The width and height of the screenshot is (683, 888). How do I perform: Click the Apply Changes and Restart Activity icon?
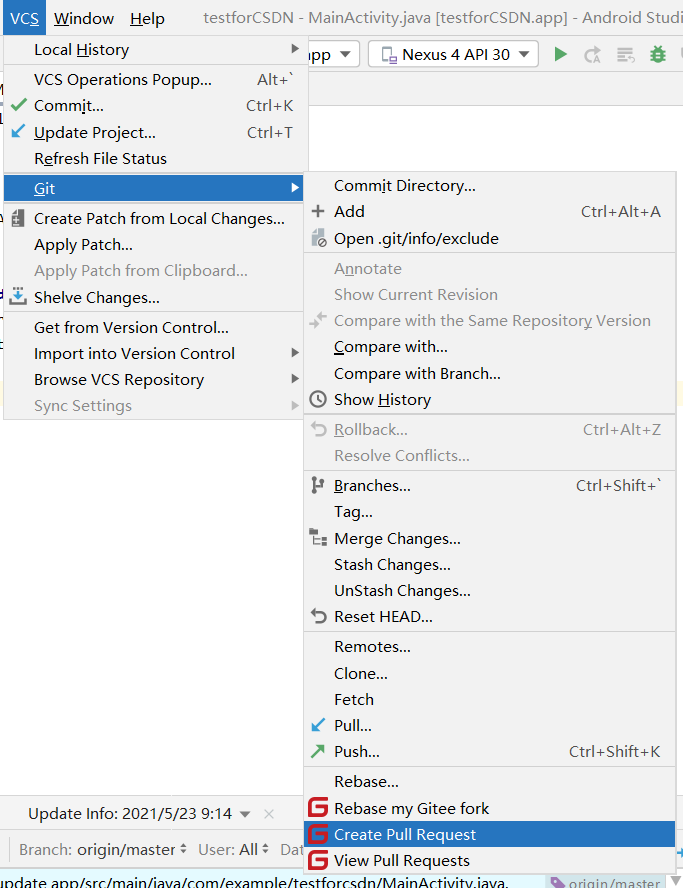click(592, 55)
